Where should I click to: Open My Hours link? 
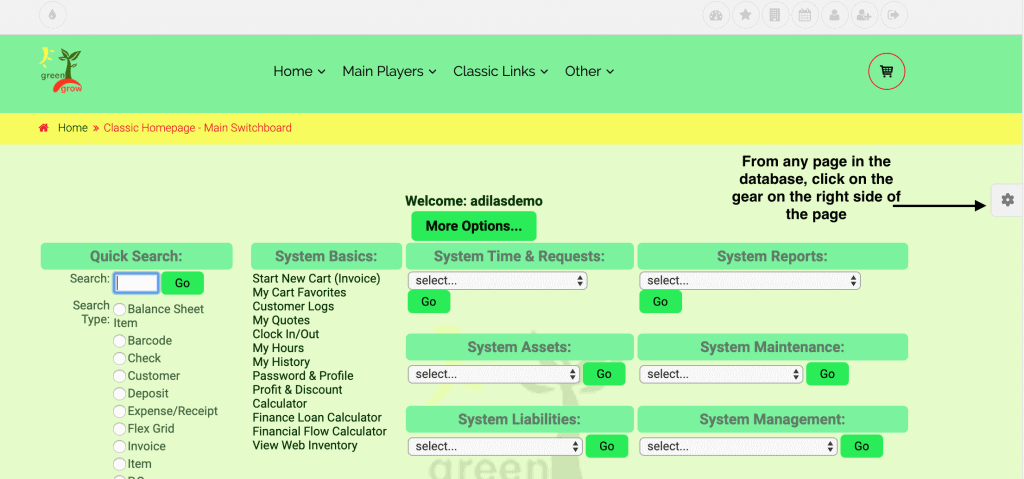point(278,348)
